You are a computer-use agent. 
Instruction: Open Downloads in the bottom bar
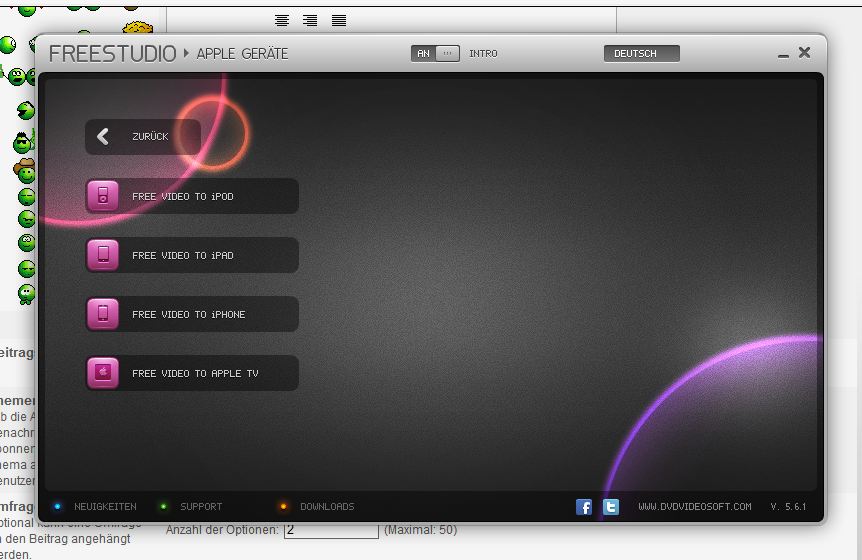(326, 507)
